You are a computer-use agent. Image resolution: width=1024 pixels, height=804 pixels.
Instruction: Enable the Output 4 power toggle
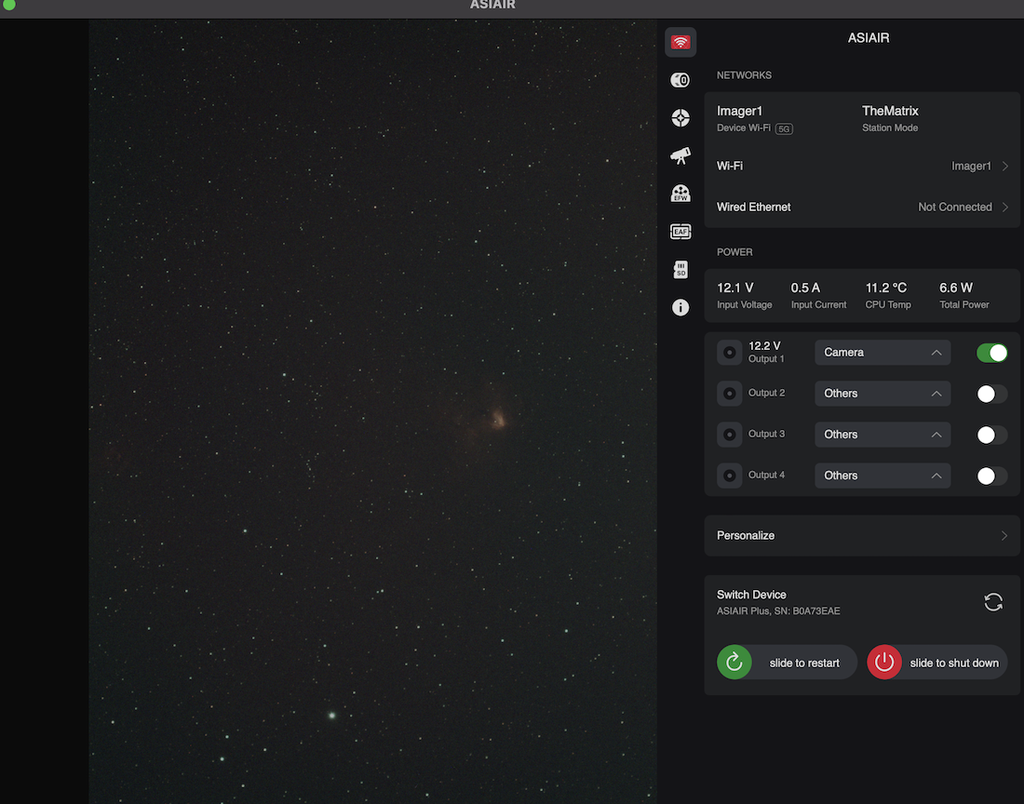(992, 476)
